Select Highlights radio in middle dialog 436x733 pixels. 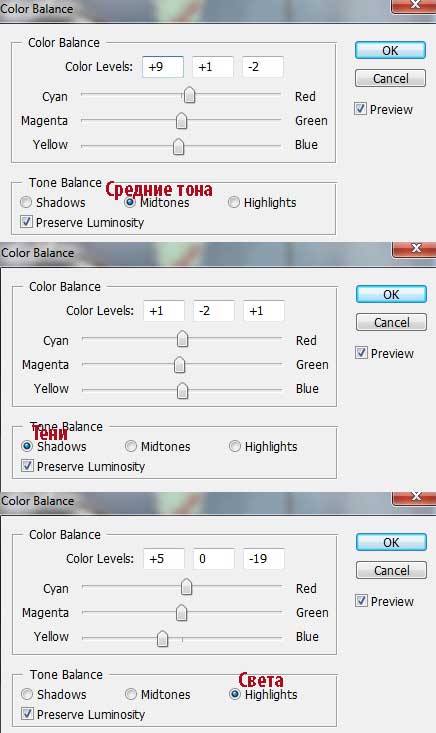pos(235,446)
